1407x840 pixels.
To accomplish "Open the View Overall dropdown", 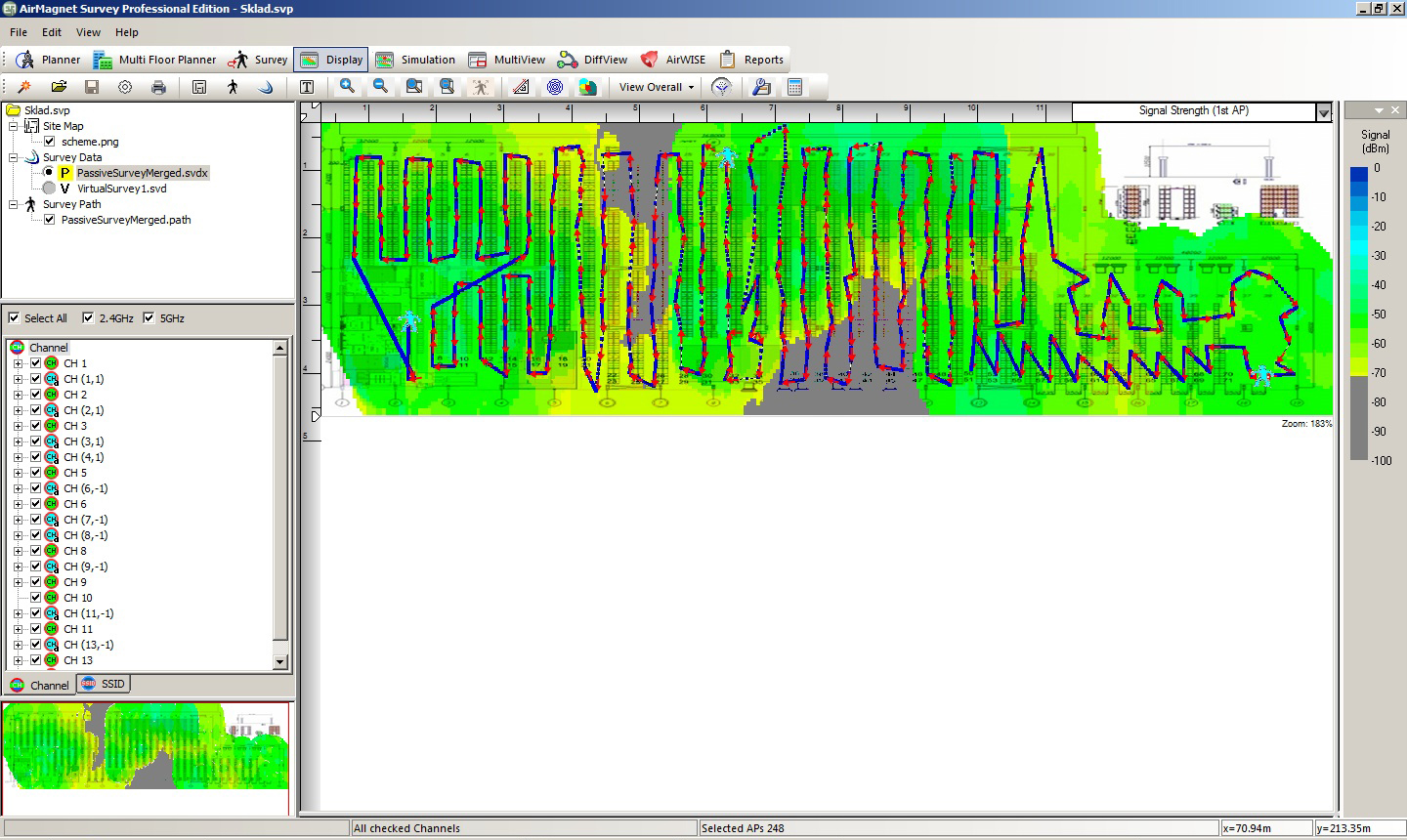I will coord(657,87).
